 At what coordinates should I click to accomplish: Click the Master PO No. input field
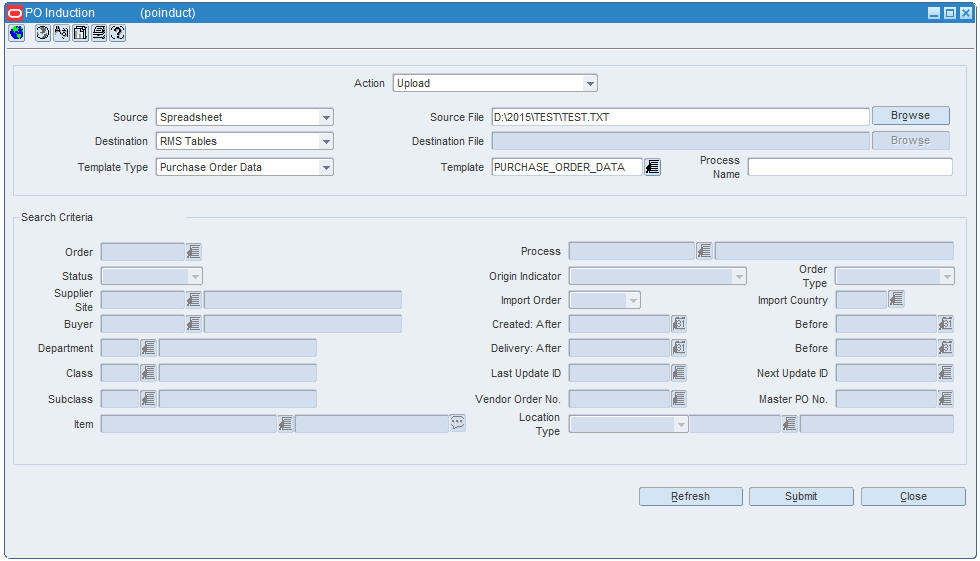pyautogui.click(x=886, y=399)
